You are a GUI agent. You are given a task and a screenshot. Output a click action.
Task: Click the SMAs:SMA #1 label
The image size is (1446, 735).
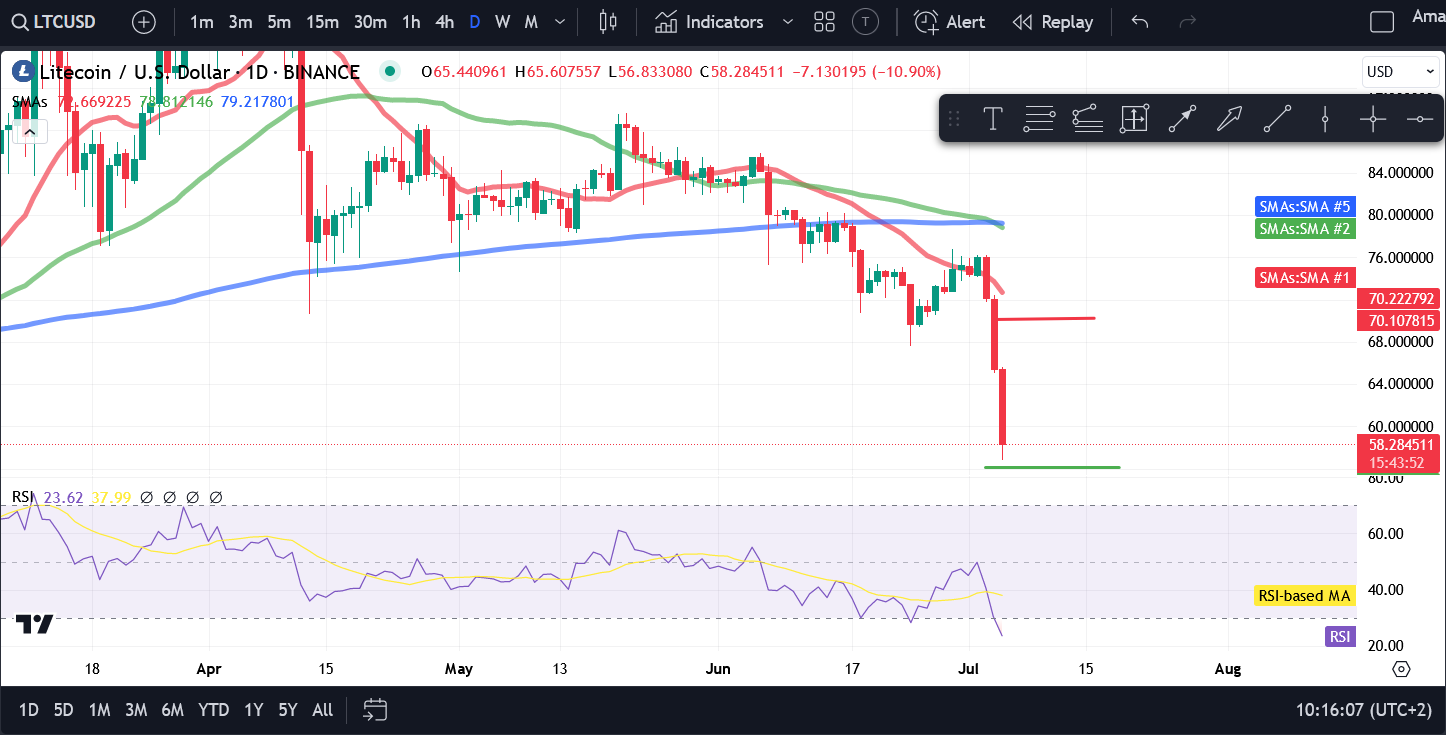pyautogui.click(x=1304, y=278)
